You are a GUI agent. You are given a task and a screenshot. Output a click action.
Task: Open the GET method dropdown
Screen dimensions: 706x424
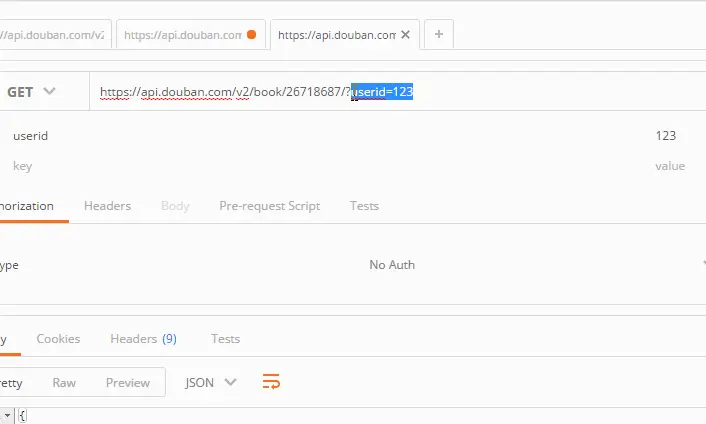[x=31, y=92]
